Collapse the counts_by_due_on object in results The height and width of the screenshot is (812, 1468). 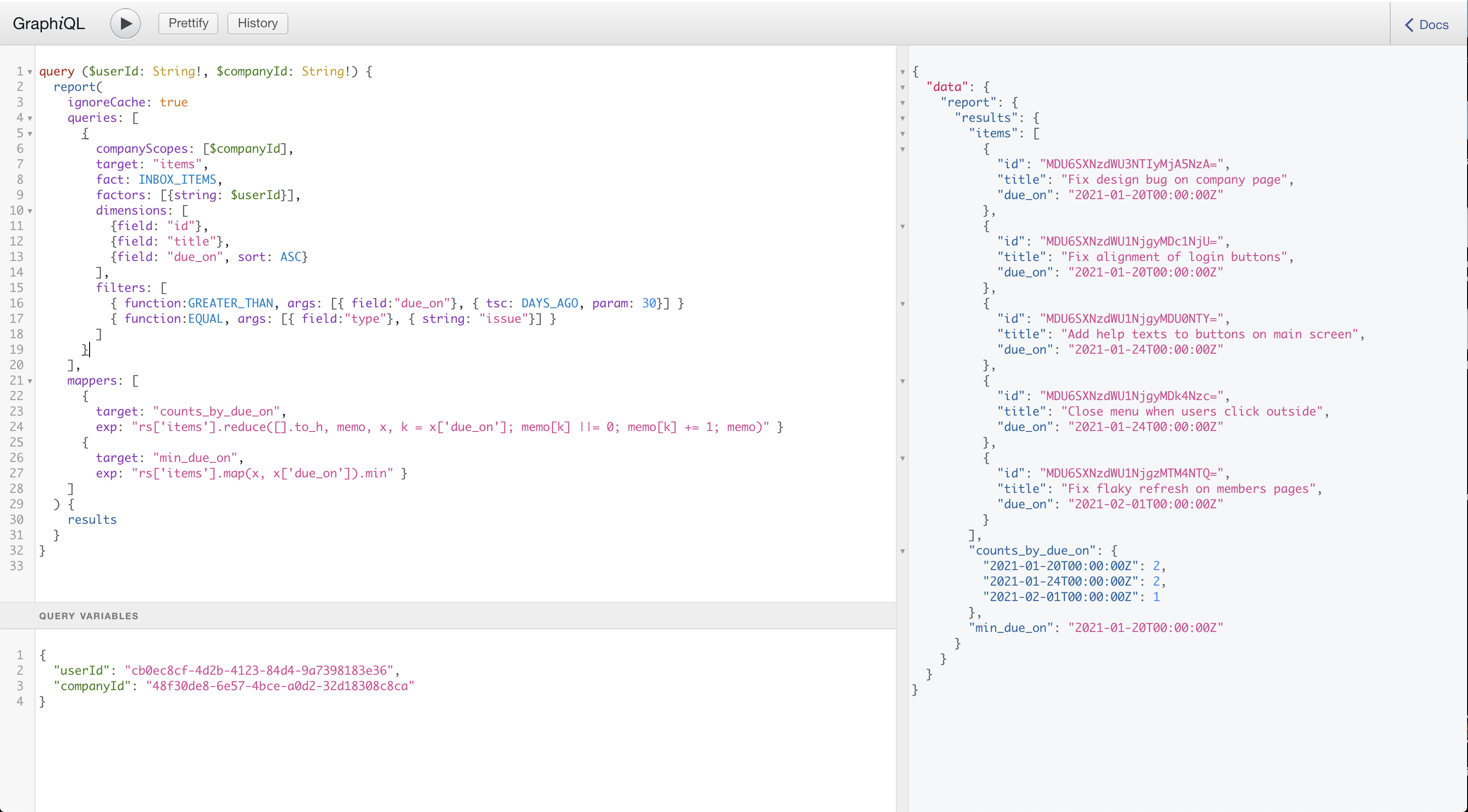903,551
